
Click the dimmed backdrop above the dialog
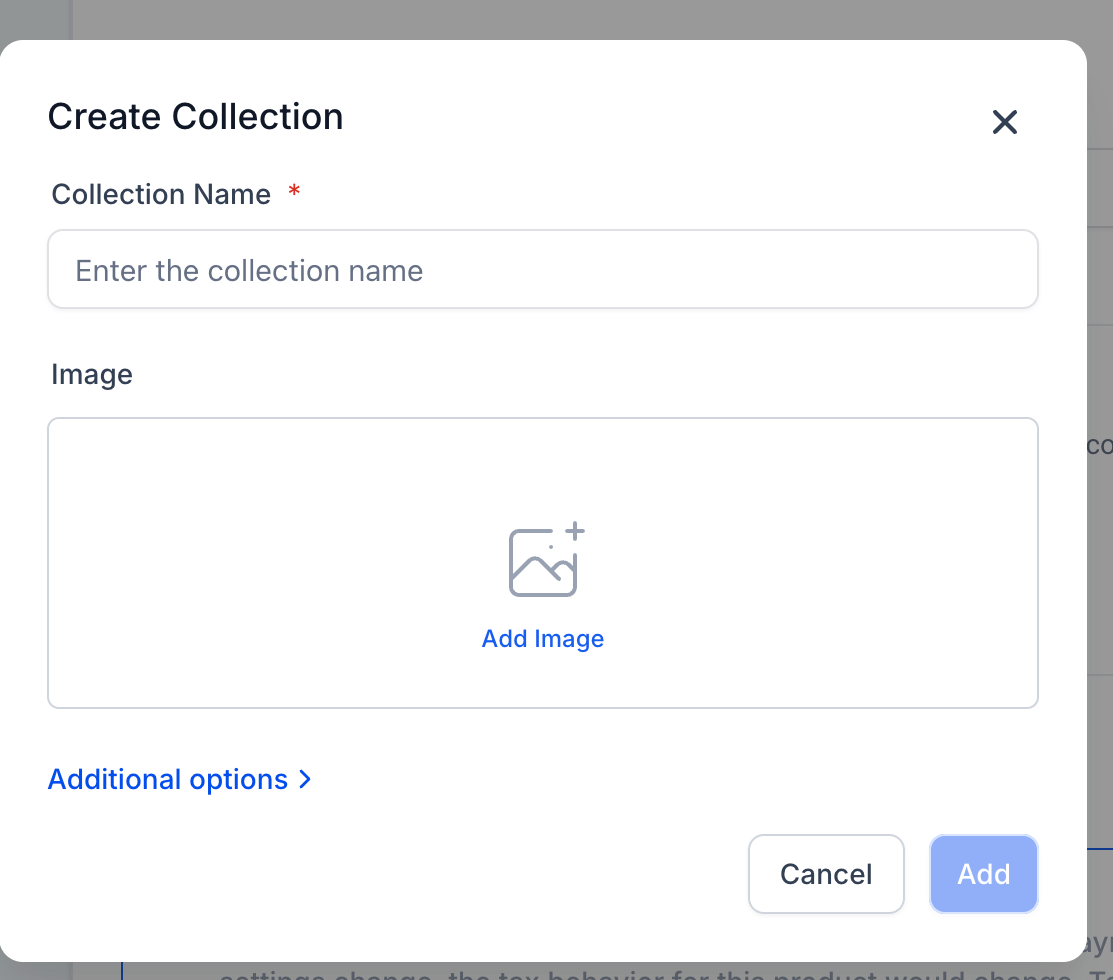coord(556,19)
